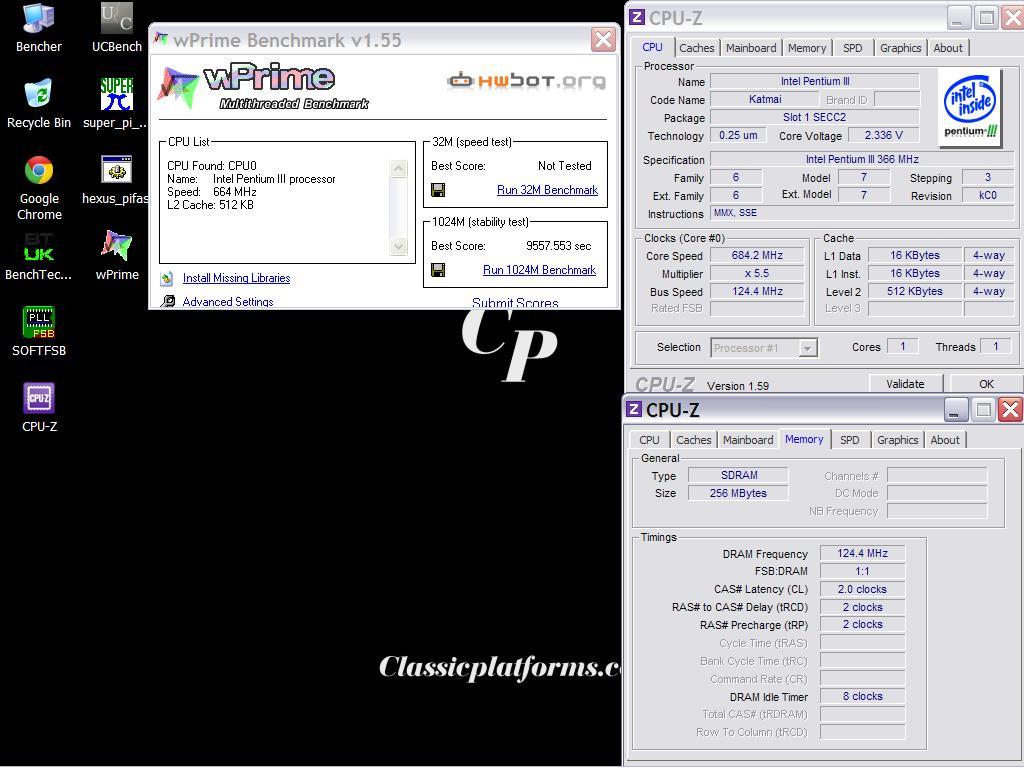Screen dimensions: 1024x768
Task: Run the 32M Benchmark
Action: coord(547,190)
